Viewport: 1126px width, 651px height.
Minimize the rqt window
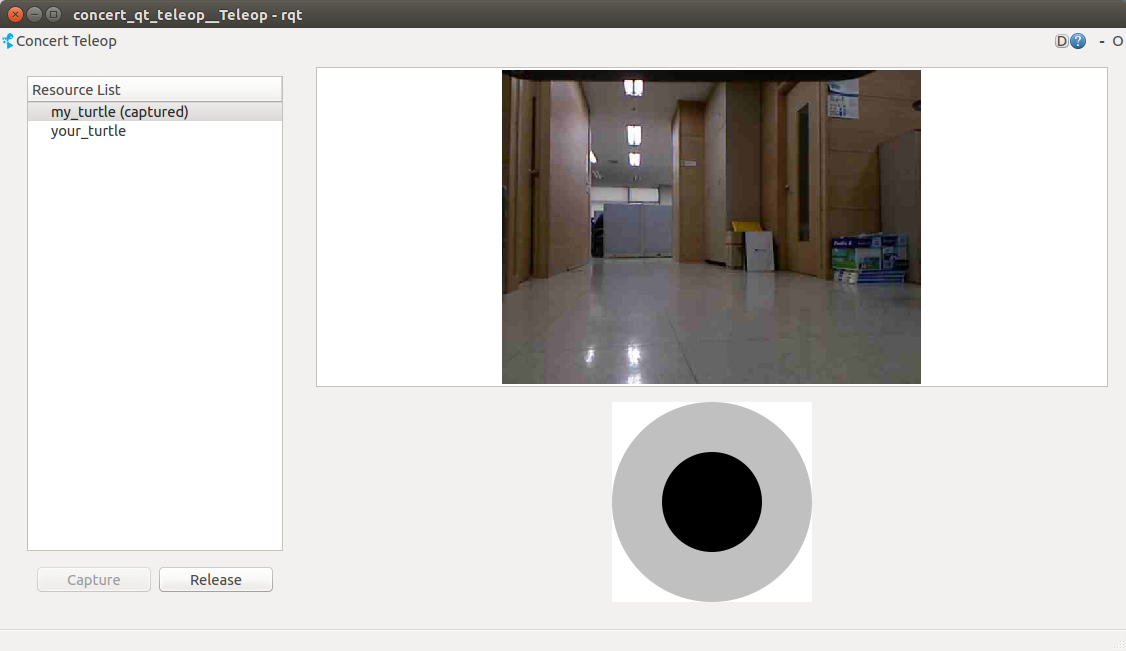34,14
